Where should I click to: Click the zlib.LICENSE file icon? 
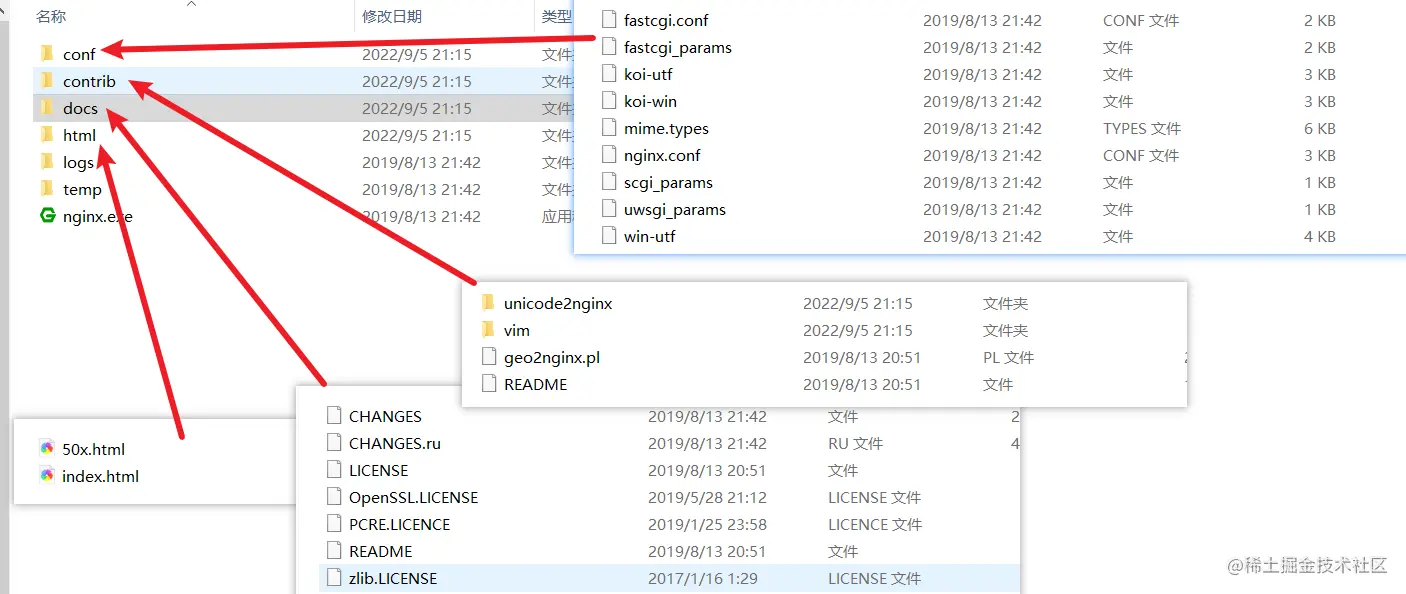pos(334,578)
